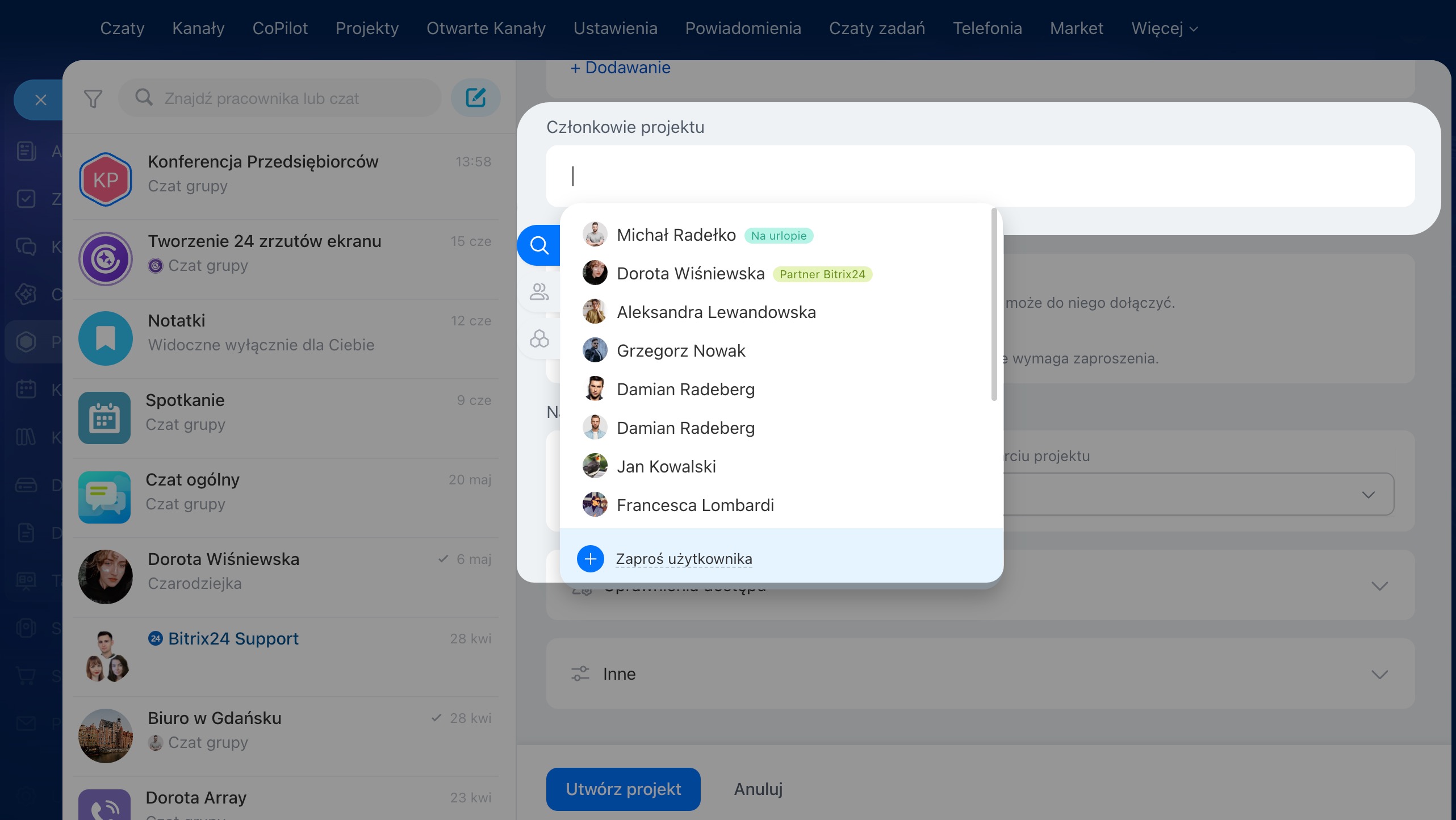This screenshot has height=820, width=1456.
Task: Select the Projects hexagon icon in the sidebar
Action: coord(26,342)
